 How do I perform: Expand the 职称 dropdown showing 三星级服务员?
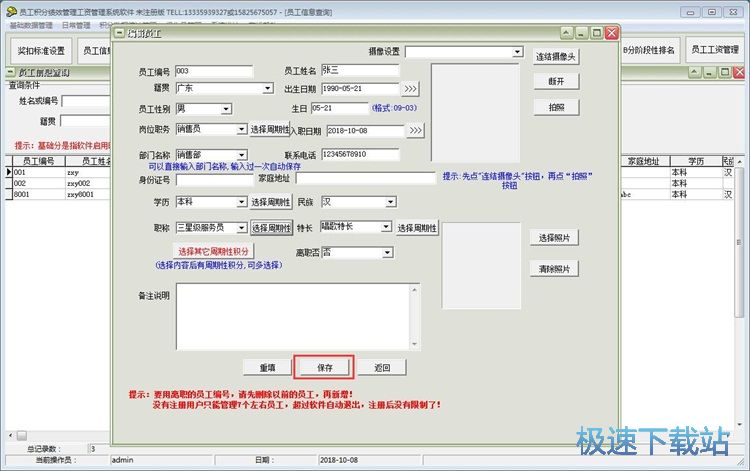click(242, 228)
